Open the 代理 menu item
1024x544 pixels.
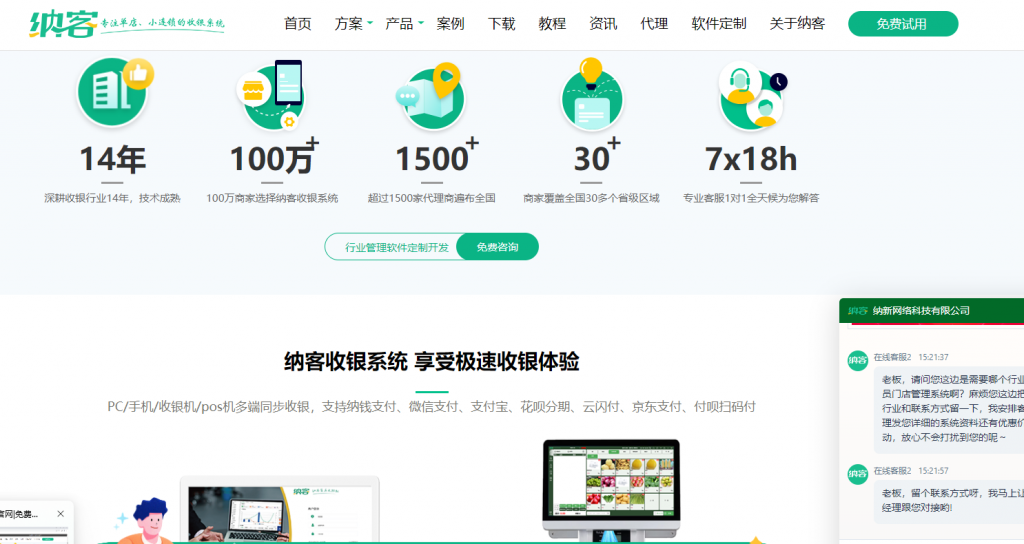tap(654, 24)
